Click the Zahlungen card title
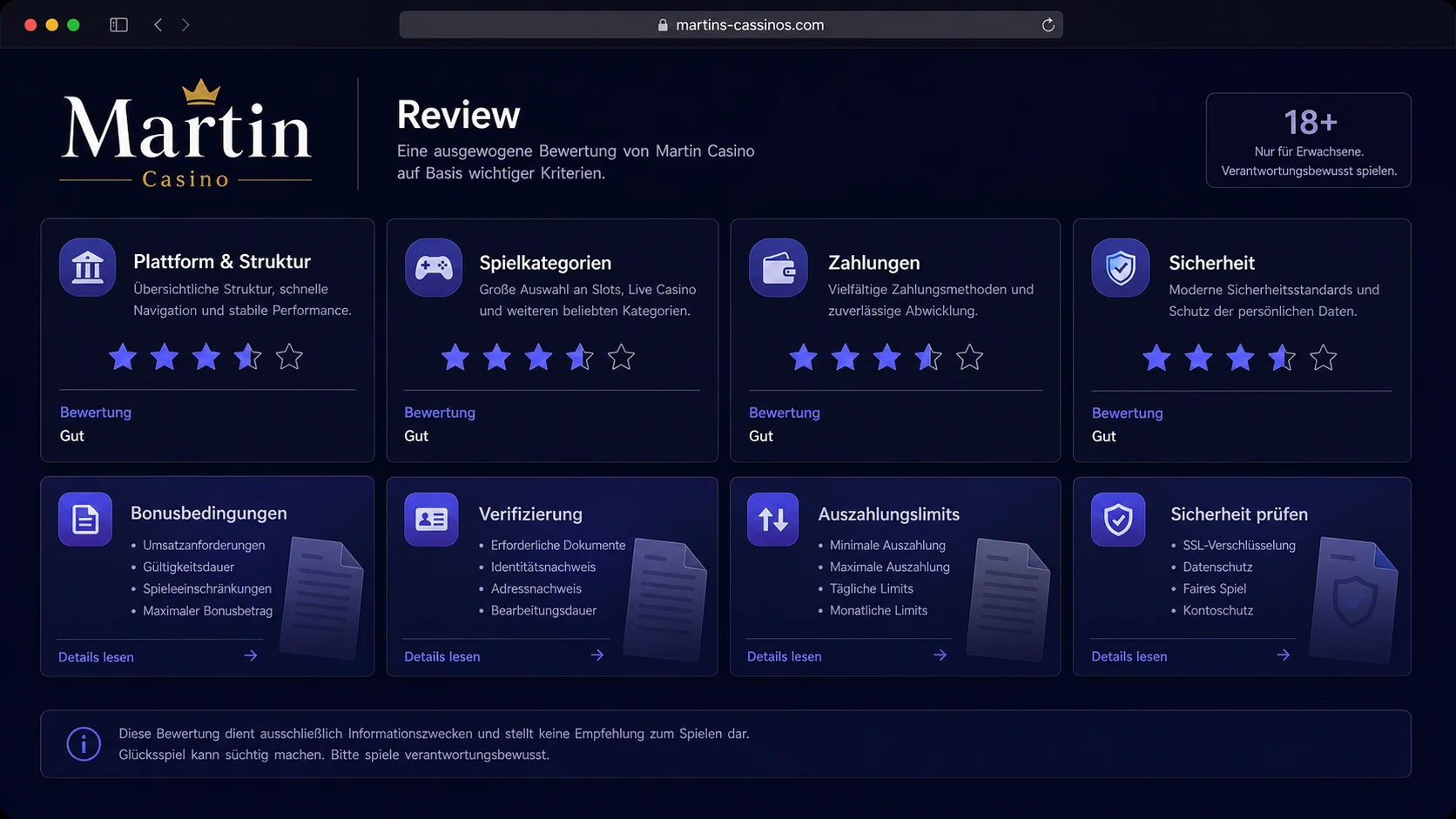This screenshot has height=819, width=1456. (873, 262)
